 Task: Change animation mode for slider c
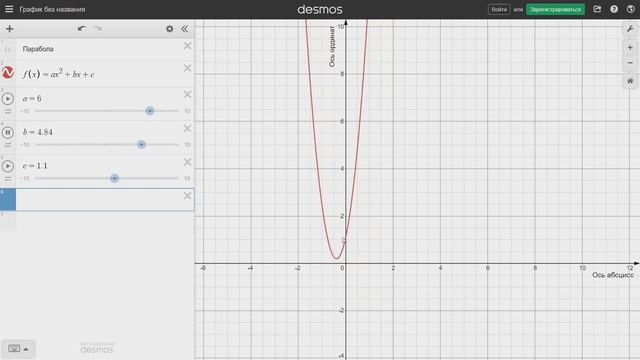[8, 179]
